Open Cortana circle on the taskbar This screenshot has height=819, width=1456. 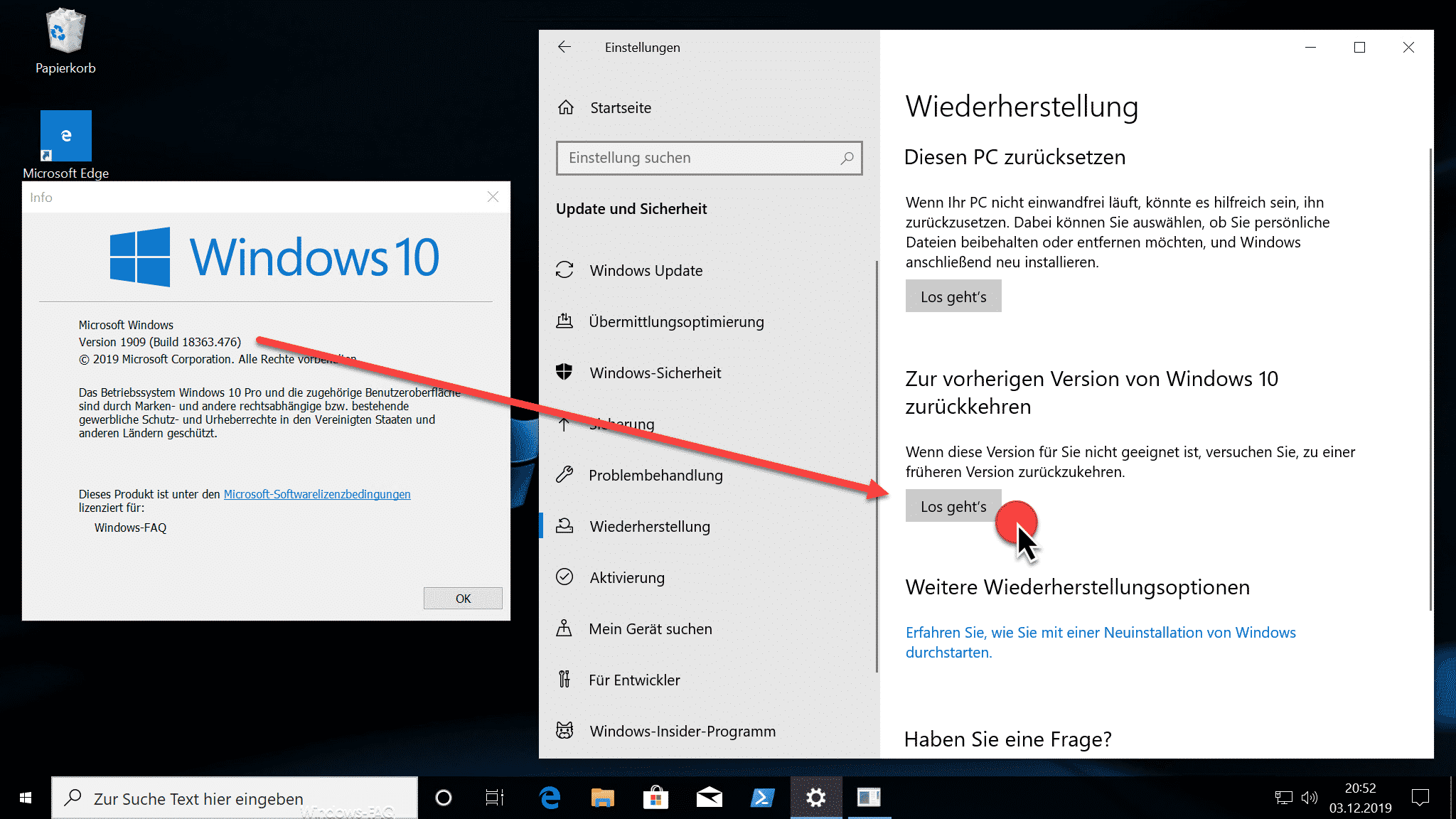coord(444,798)
